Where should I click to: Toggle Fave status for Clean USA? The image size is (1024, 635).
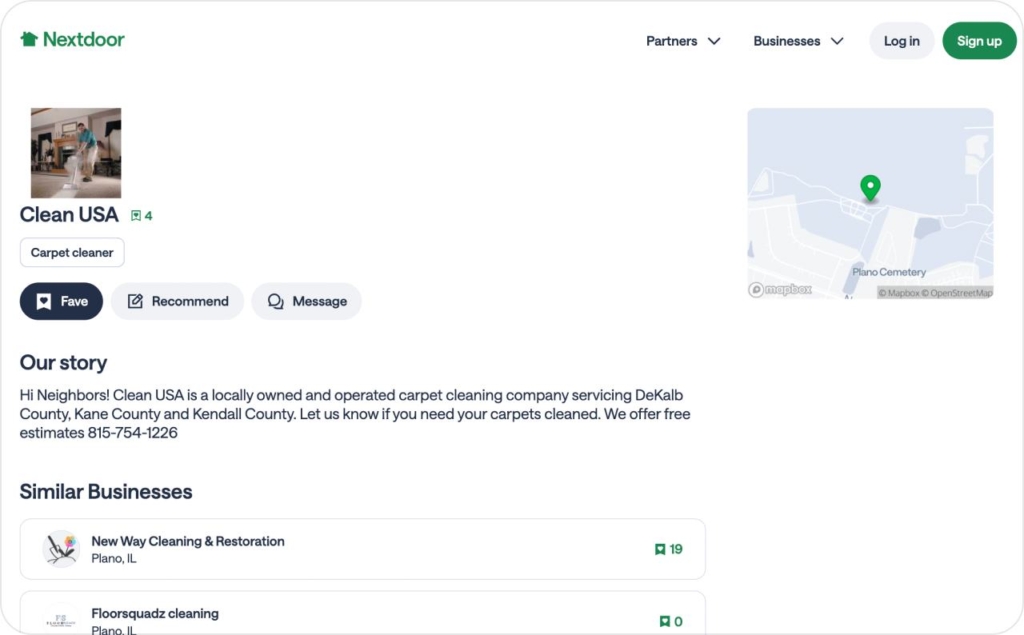pyautogui.click(x=61, y=301)
